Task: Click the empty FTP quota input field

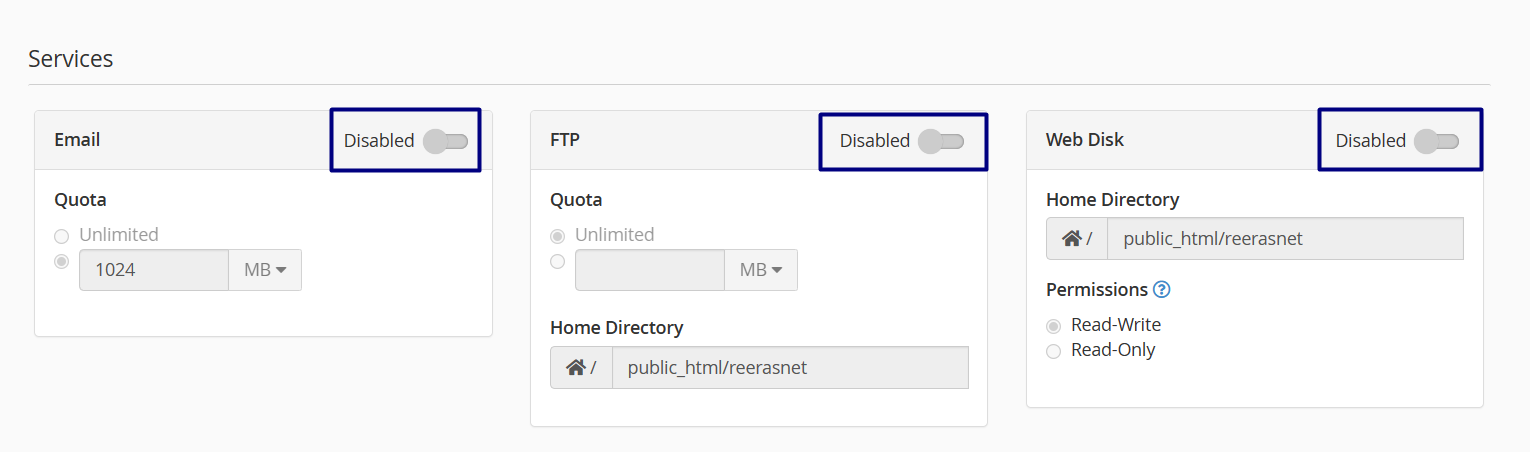Action: [650, 270]
